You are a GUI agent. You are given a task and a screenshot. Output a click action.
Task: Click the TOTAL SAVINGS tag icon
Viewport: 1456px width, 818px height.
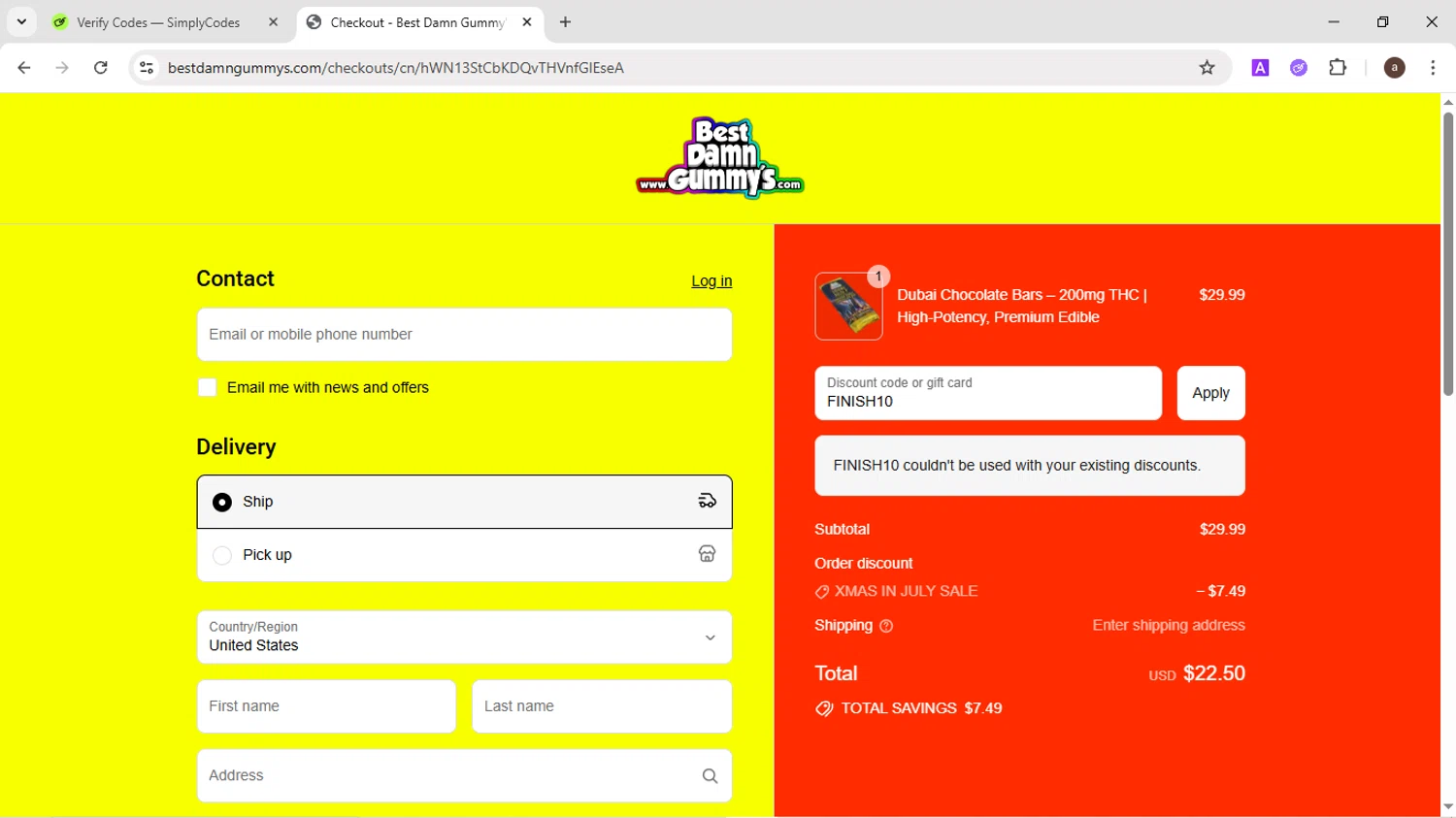[x=824, y=708]
